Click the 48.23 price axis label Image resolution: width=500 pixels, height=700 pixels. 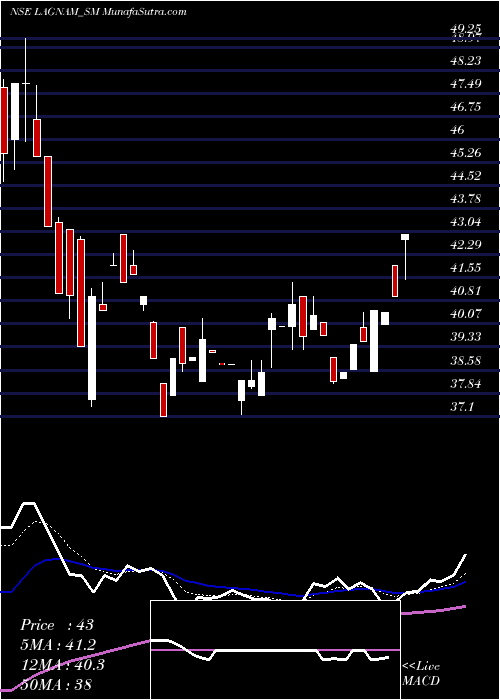(x=466, y=60)
